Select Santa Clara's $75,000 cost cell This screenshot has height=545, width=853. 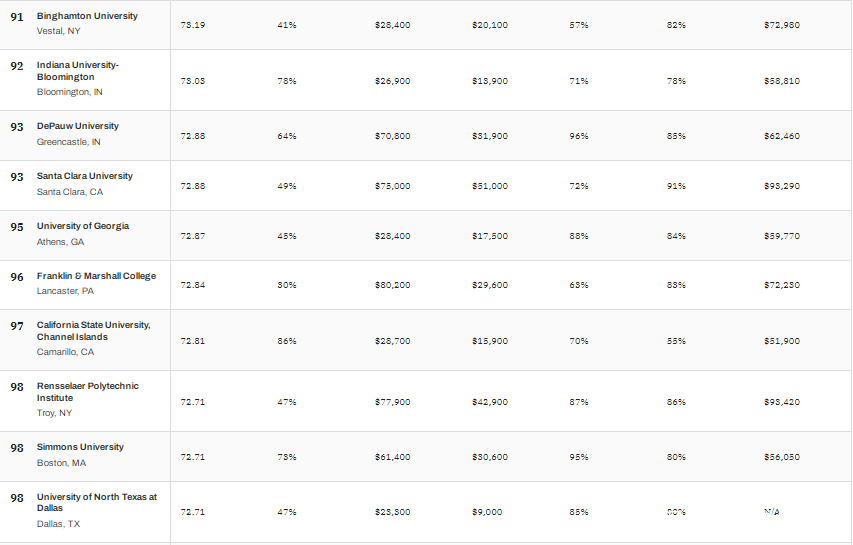pyautogui.click(x=392, y=186)
